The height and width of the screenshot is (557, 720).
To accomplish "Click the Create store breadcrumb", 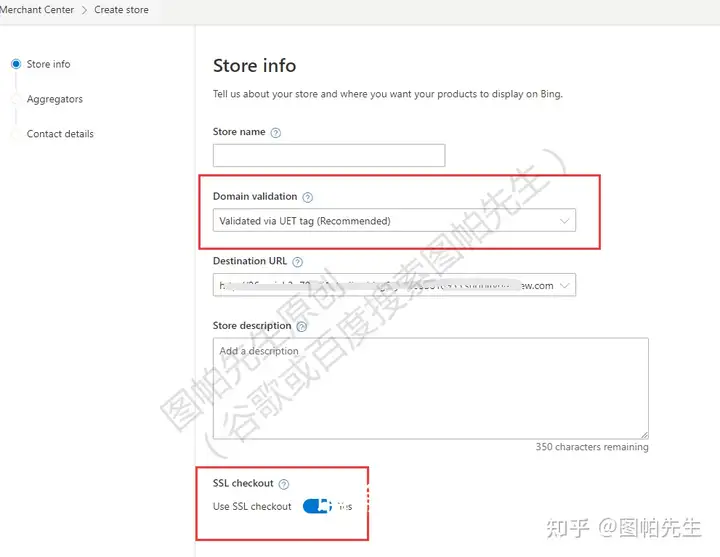I will coord(121,10).
